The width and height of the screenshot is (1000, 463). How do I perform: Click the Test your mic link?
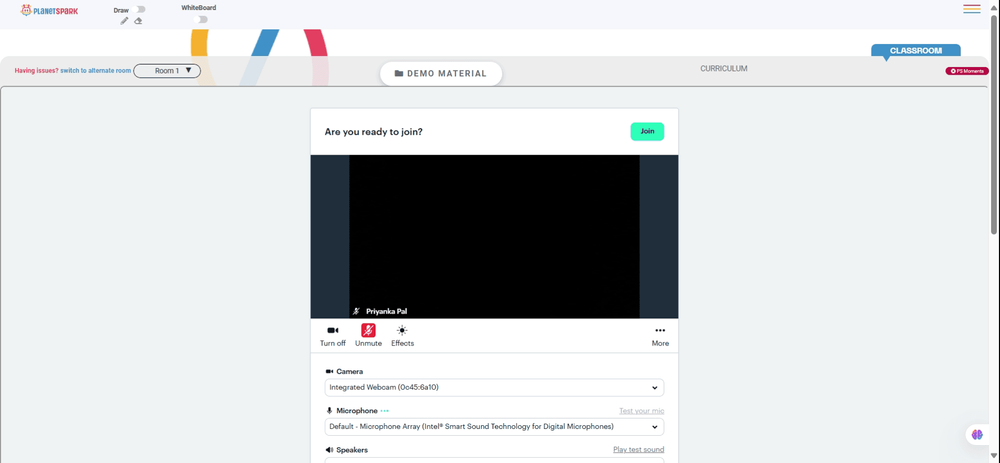click(642, 411)
